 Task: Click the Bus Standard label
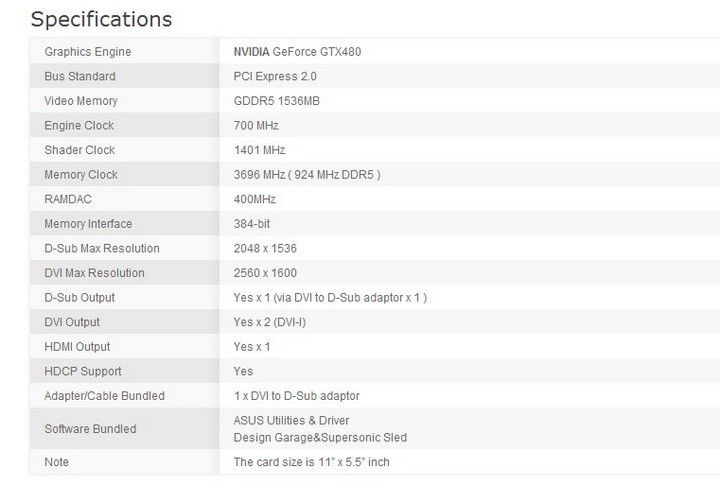[x=80, y=76]
